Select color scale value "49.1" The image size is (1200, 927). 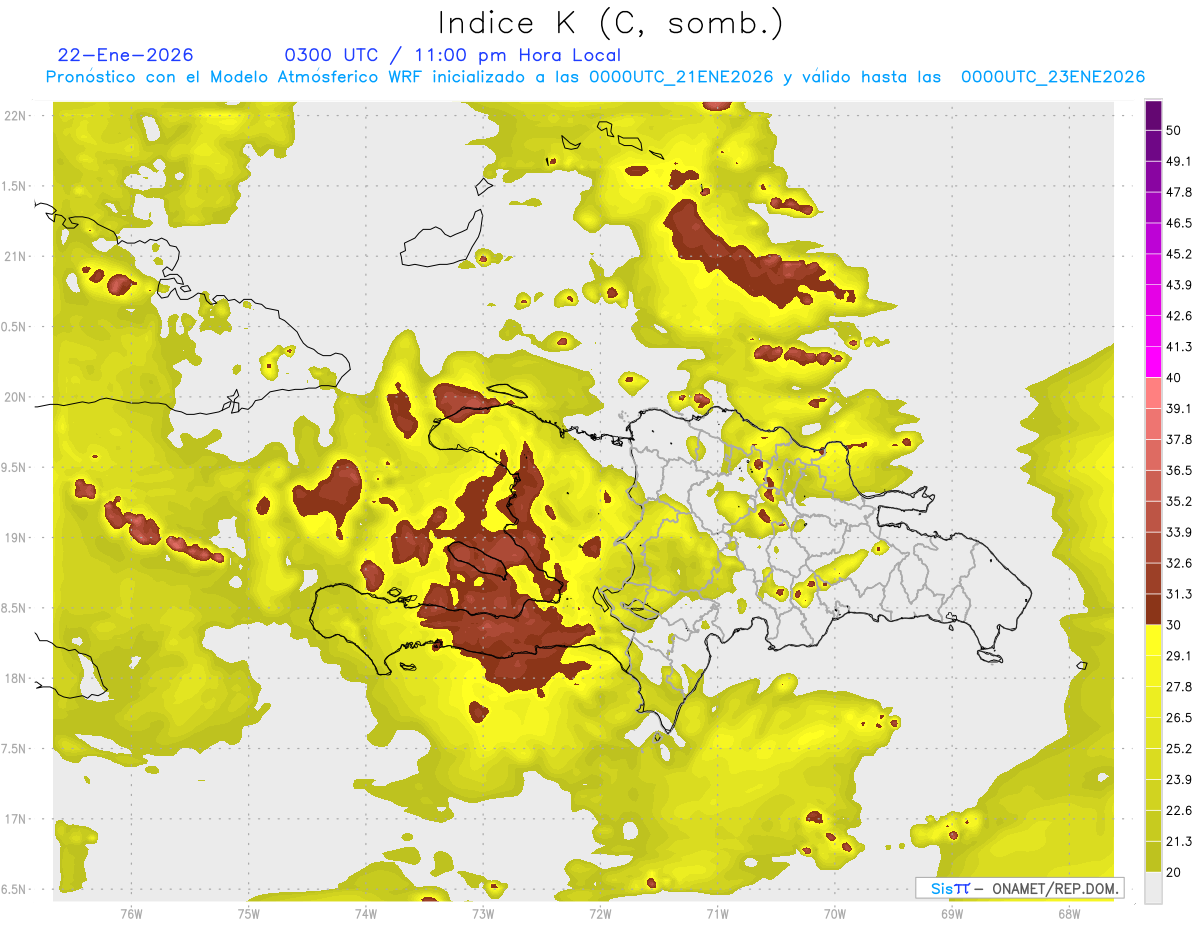[x=1179, y=161]
